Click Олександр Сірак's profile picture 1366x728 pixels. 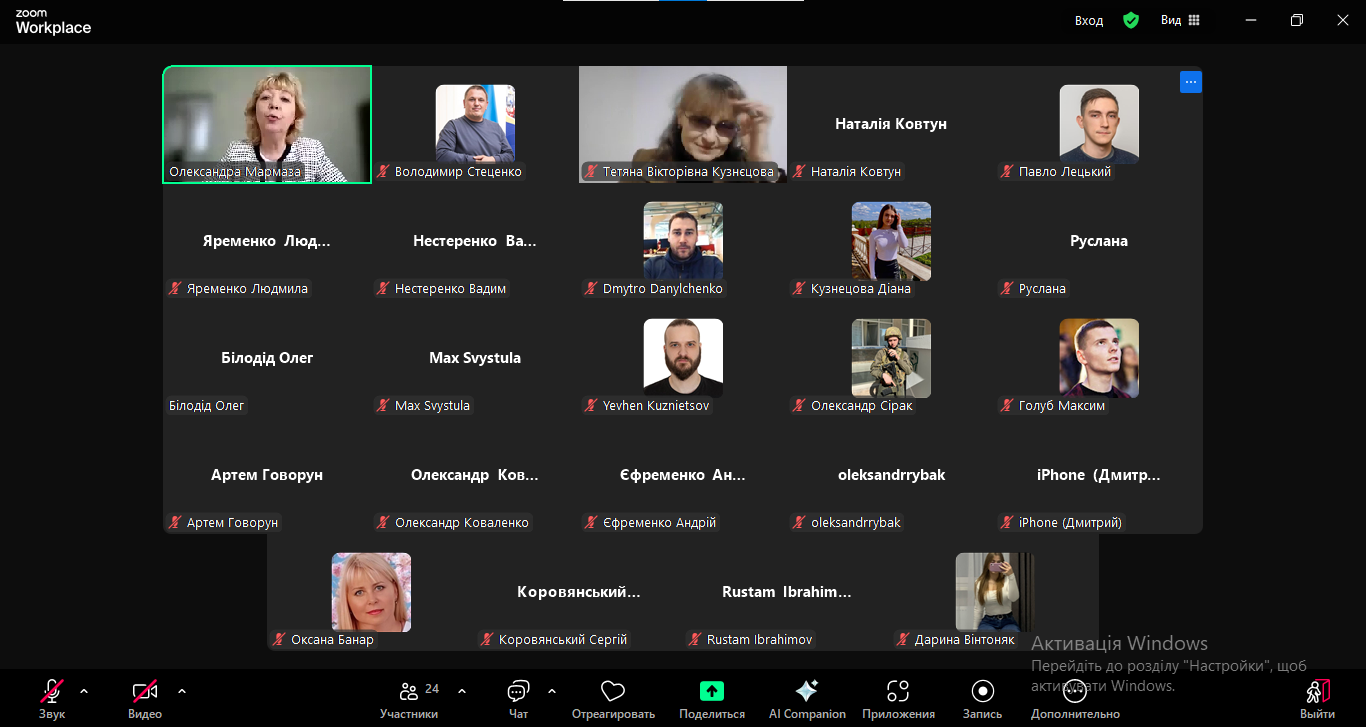pyautogui.click(x=891, y=358)
